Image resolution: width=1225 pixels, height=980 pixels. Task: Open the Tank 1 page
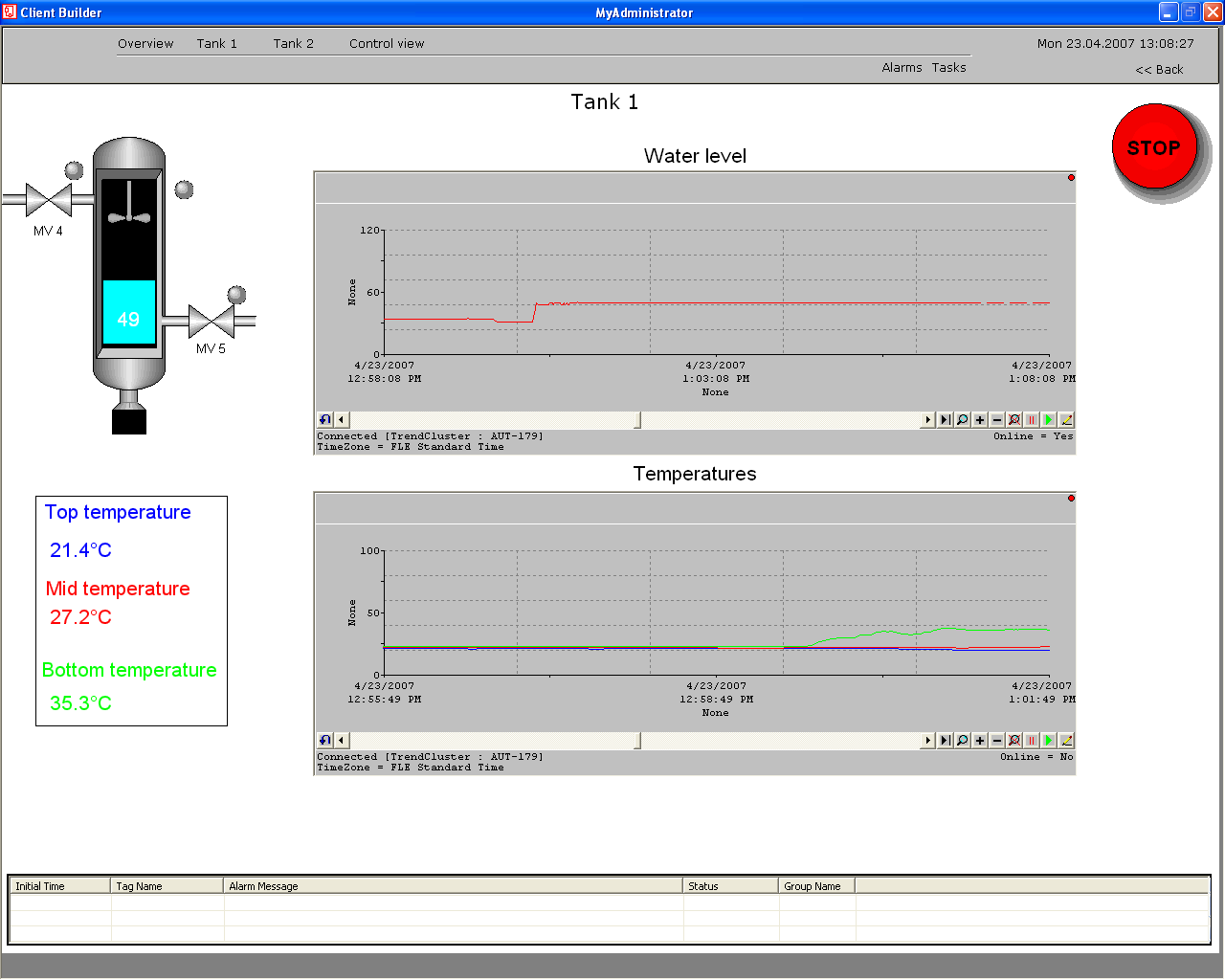pos(216,44)
